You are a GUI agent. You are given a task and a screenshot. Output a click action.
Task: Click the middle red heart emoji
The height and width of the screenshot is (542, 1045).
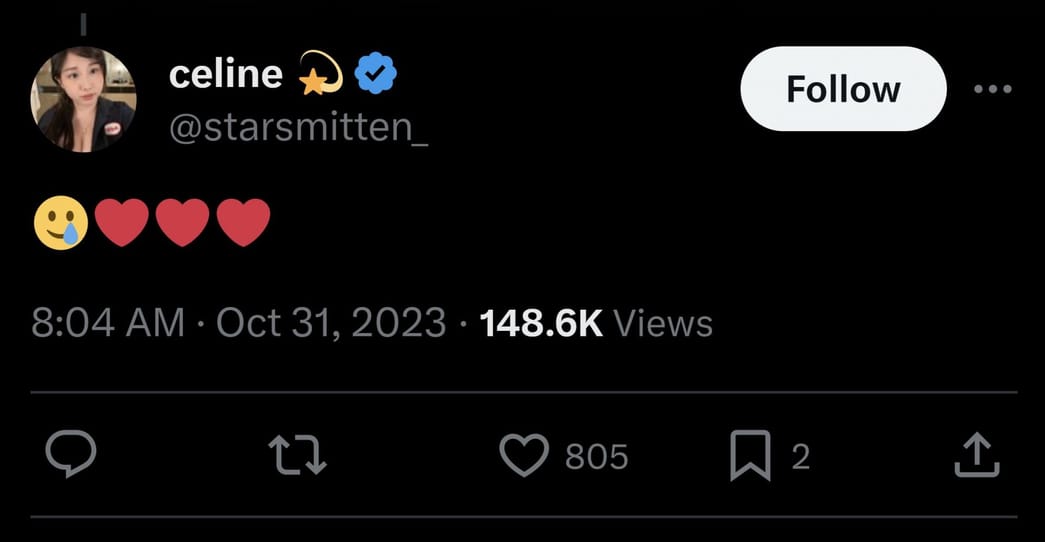point(182,222)
